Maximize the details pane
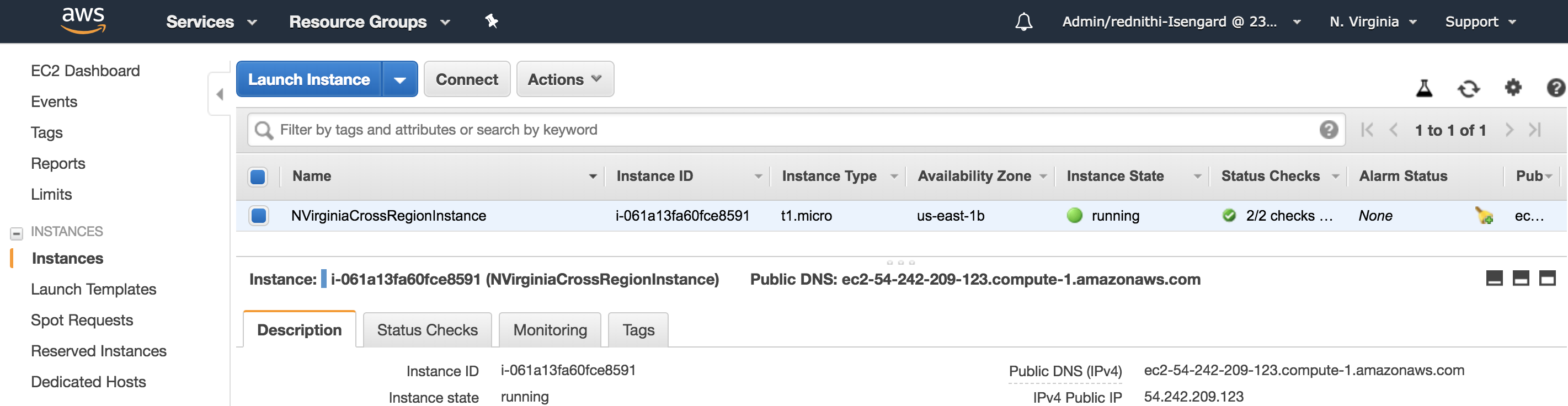Screen dimensions: 1568x406 coord(1546,279)
